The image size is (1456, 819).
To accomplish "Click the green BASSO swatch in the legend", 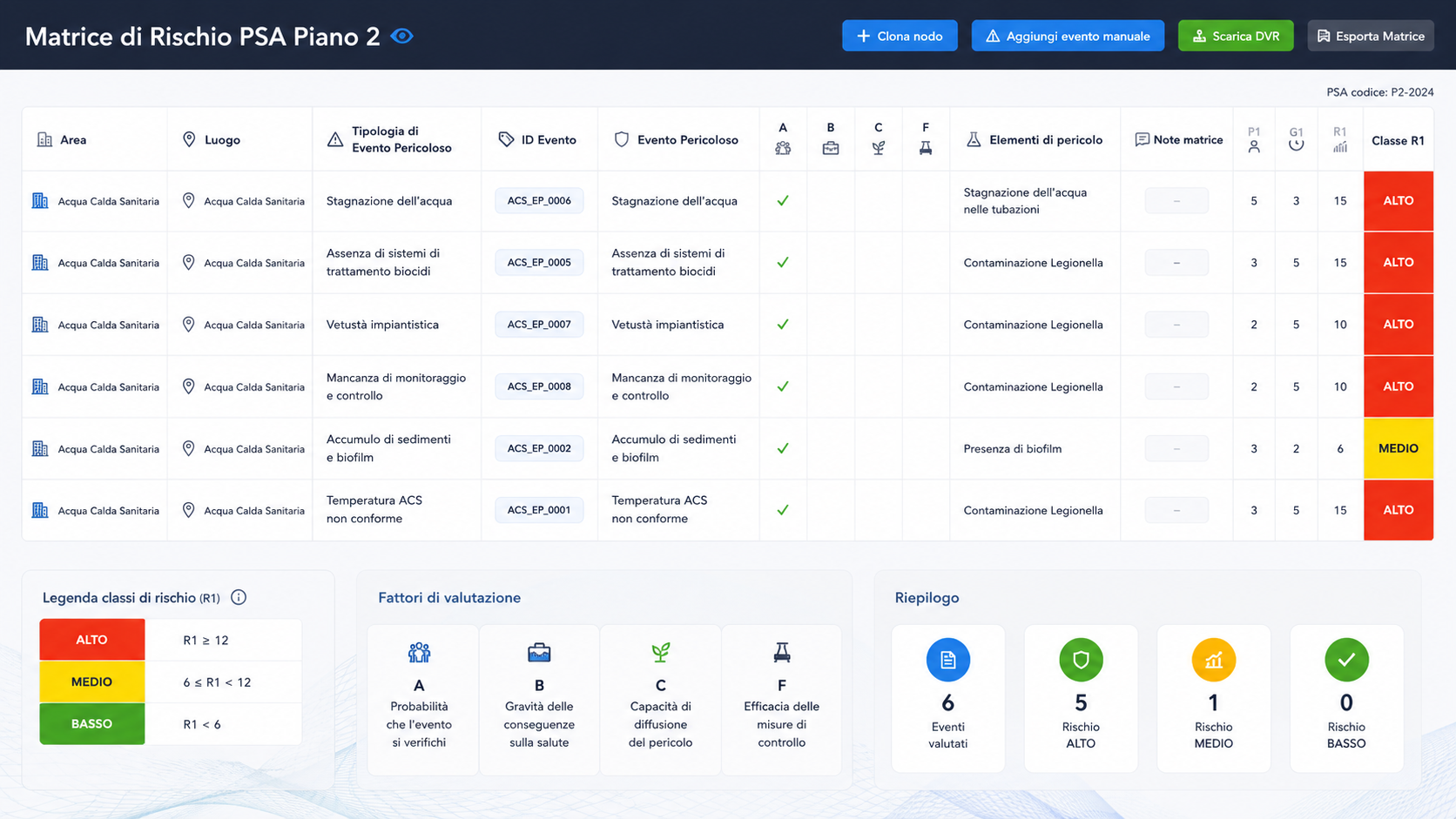I will point(91,724).
